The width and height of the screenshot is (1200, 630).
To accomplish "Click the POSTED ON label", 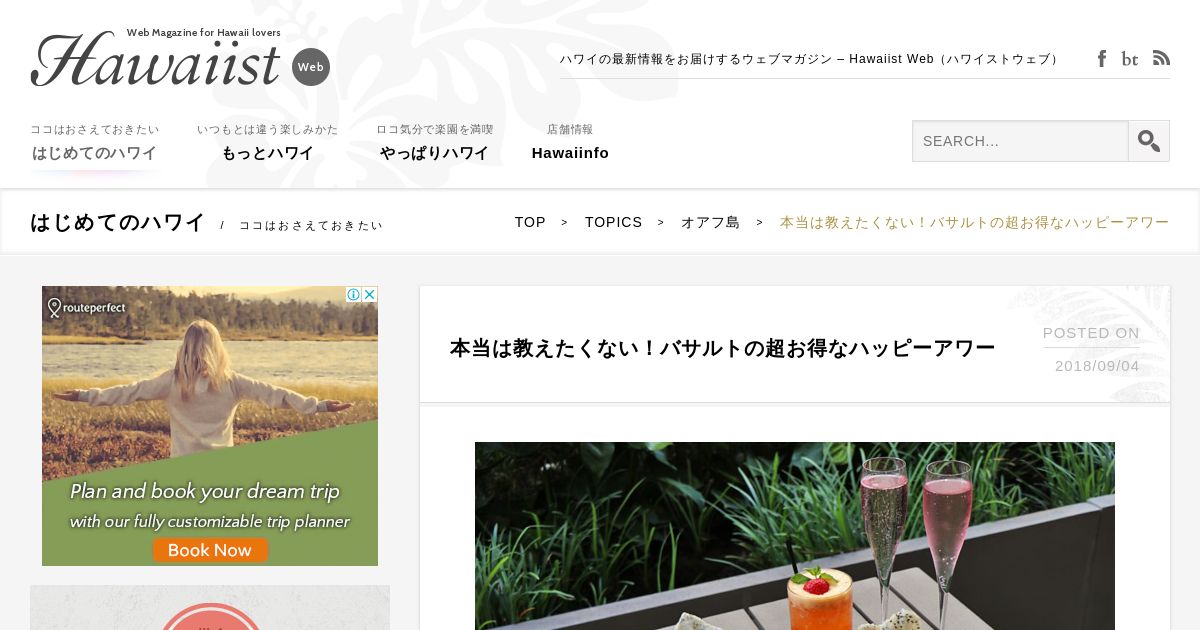I will (1091, 333).
